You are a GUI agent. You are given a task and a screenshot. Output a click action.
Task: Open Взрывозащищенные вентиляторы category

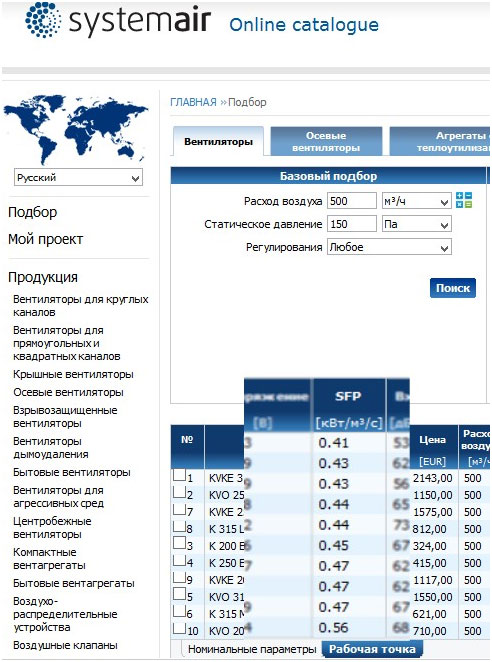click(65, 417)
